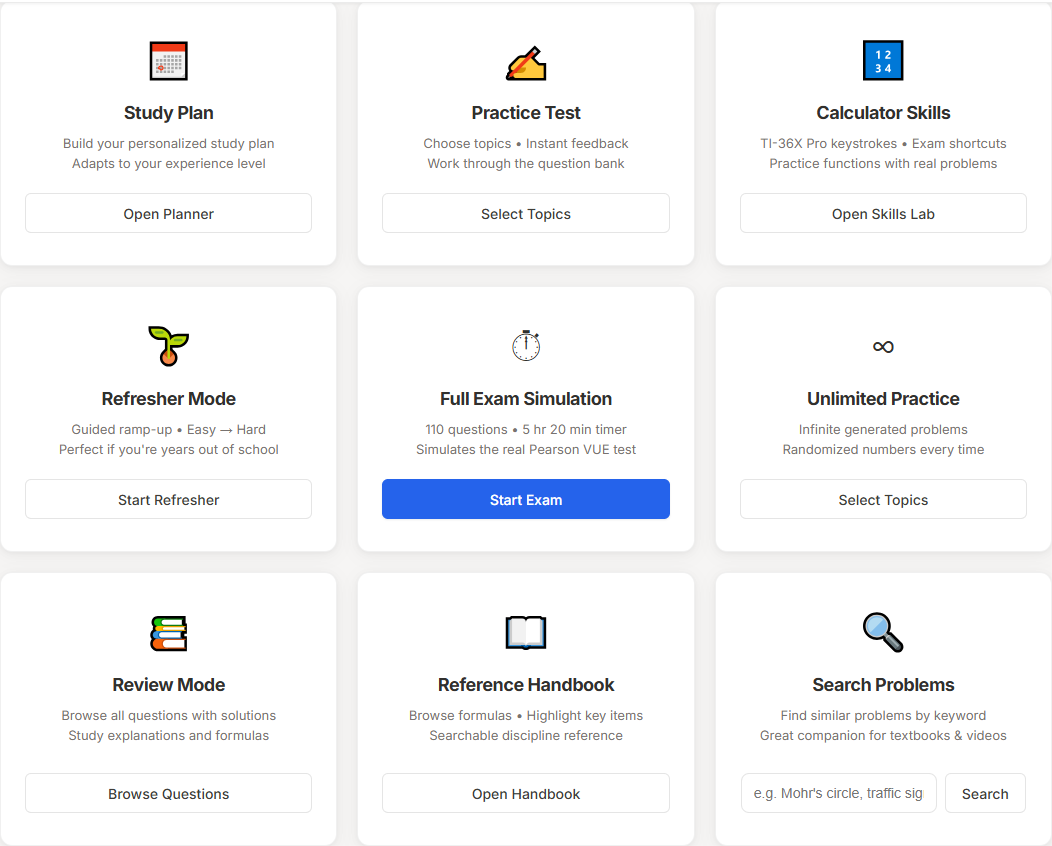Click the Calculator Skills heading

tap(883, 113)
